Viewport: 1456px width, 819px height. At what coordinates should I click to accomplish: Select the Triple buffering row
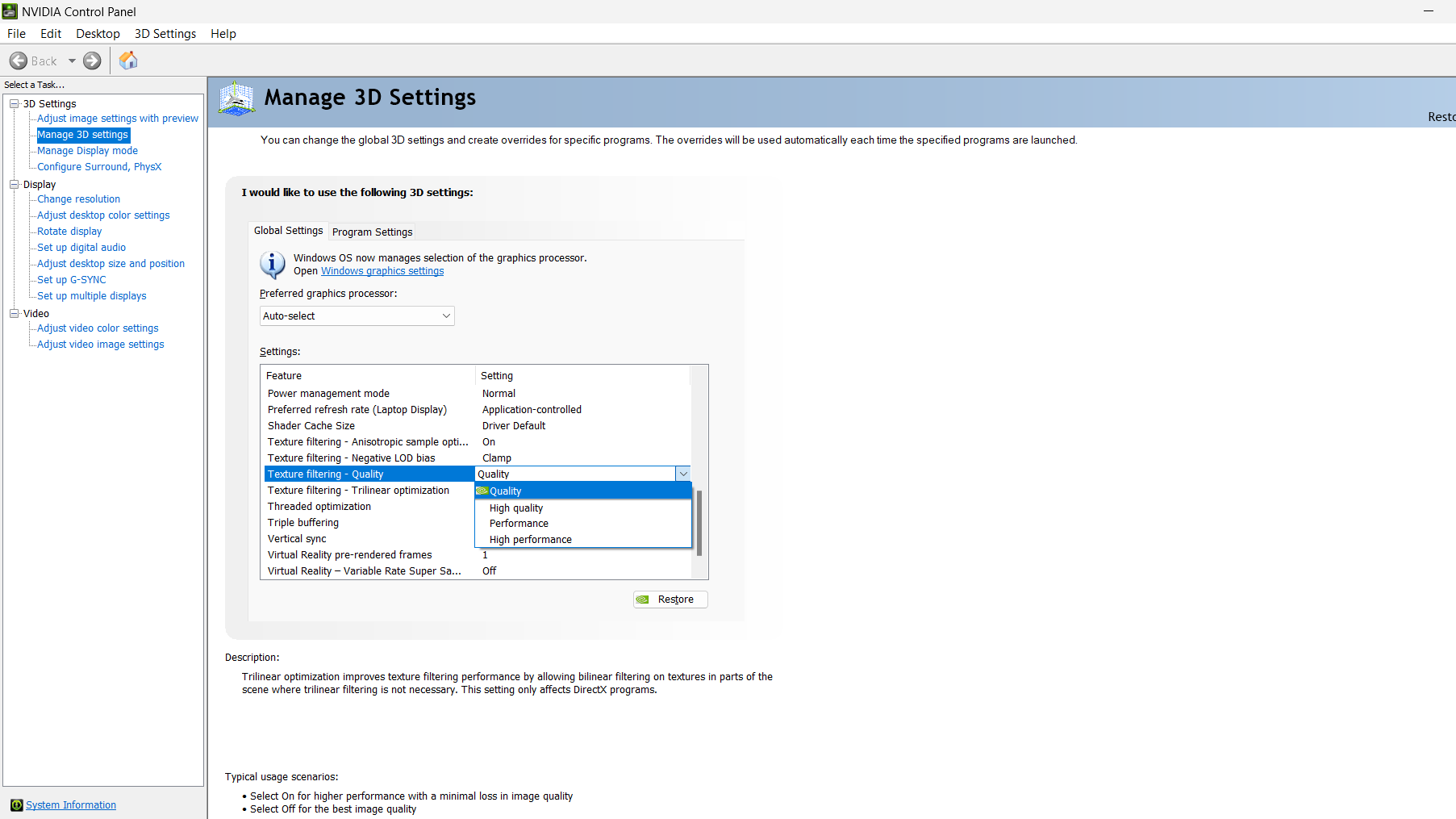pos(369,523)
